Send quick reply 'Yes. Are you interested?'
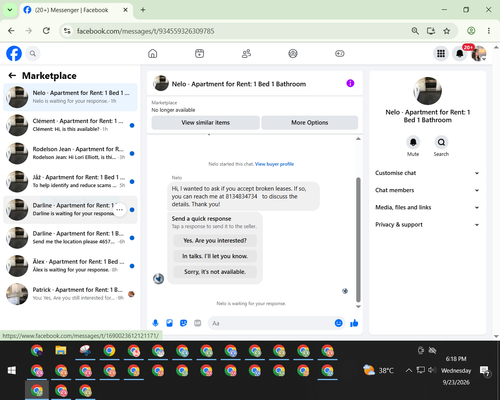This screenshot has height=400, width=500. [215, 240]
